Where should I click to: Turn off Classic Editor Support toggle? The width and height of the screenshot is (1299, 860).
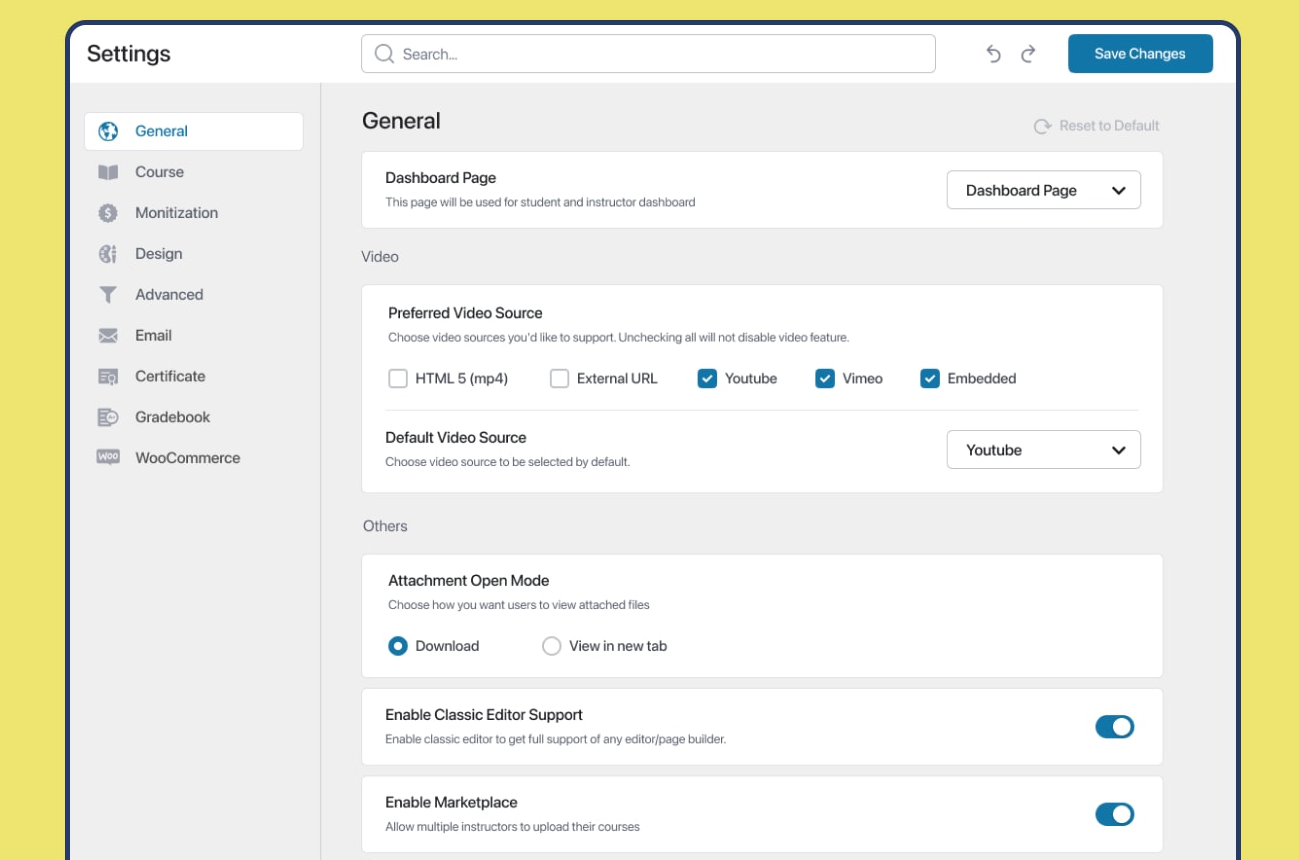pos(1114,727)
